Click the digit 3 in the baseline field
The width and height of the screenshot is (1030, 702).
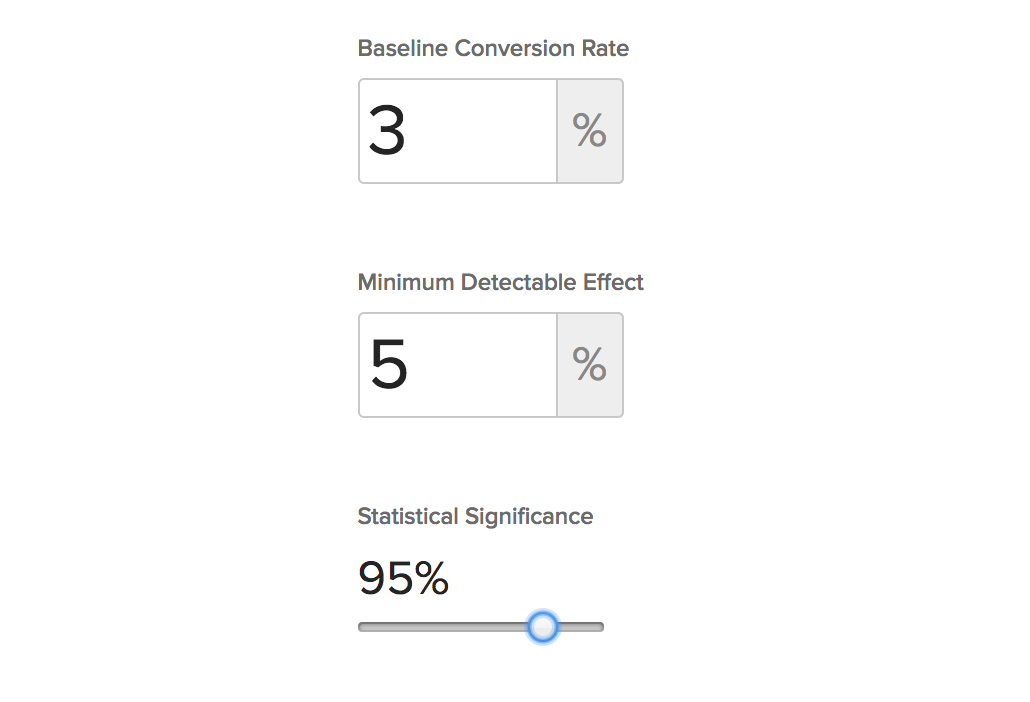(x=386, y=131)
